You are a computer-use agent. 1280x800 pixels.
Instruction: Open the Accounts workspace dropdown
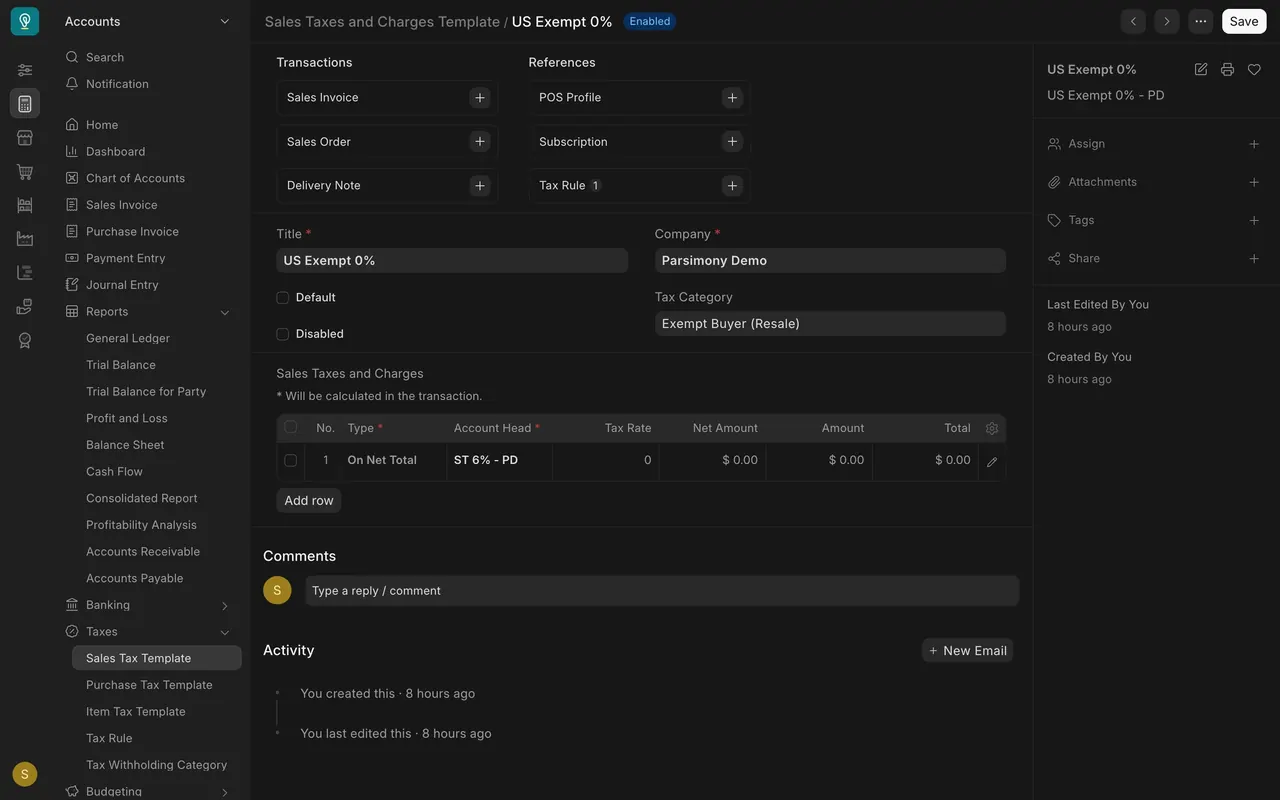(x=148, y=21)
